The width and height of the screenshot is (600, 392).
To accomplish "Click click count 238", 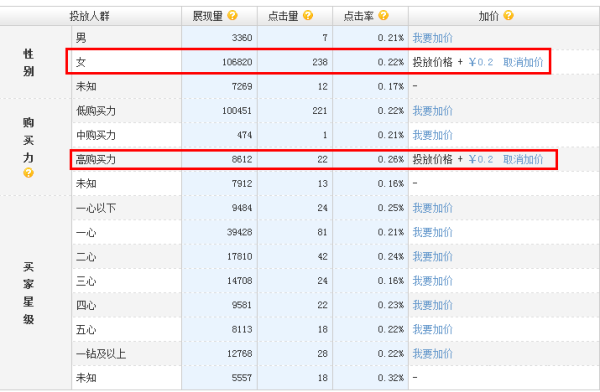I will (320, 62).
